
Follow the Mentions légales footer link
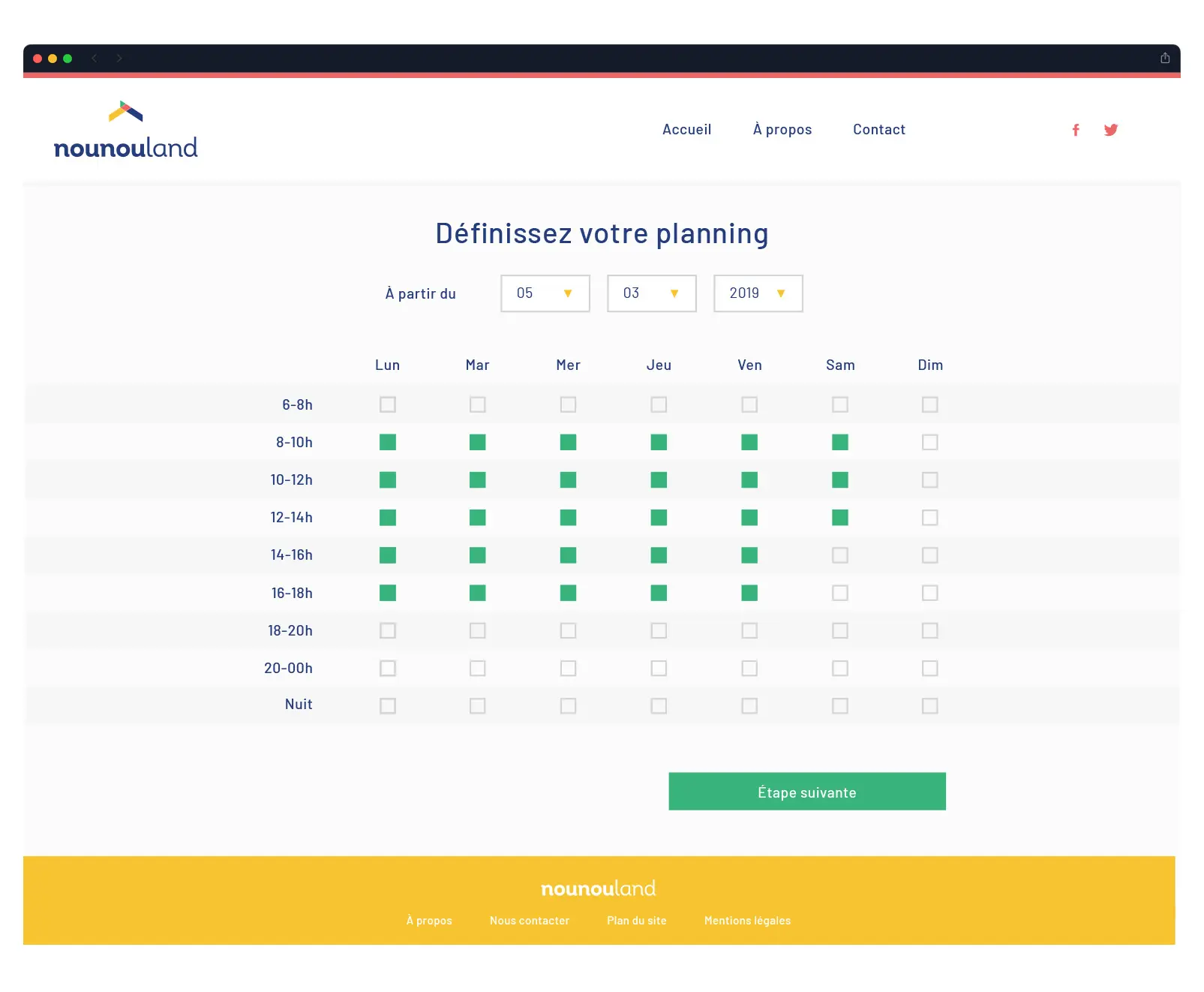[x=747, y=921]
